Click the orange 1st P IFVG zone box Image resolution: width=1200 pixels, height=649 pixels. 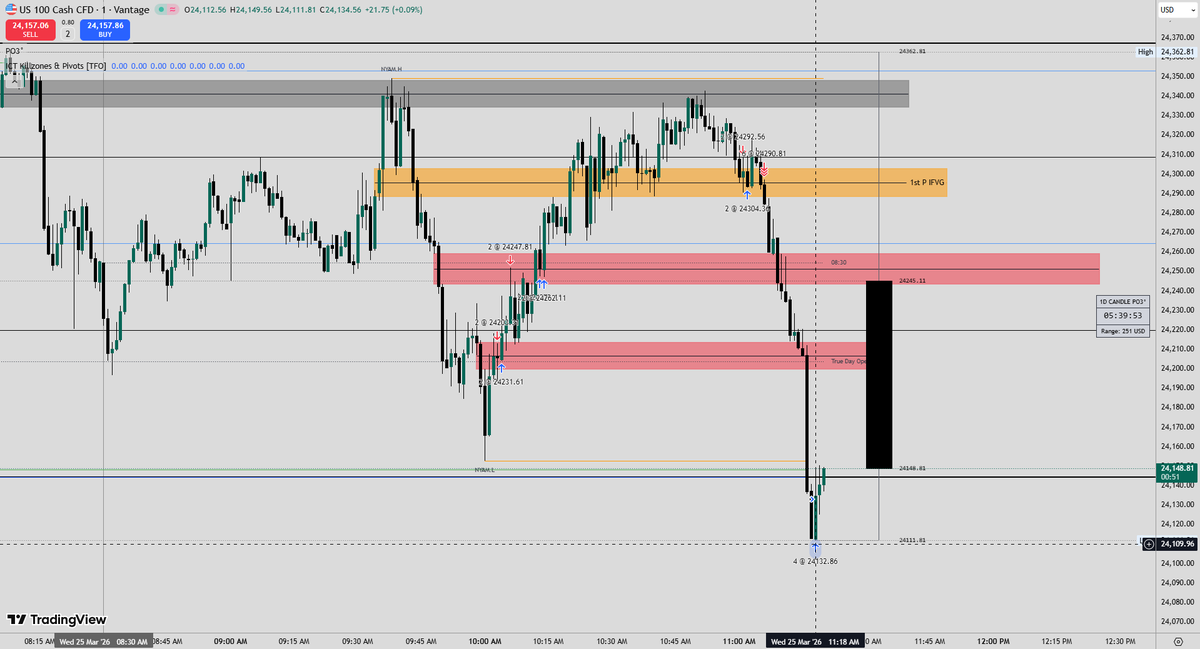[x=660, y=182]
